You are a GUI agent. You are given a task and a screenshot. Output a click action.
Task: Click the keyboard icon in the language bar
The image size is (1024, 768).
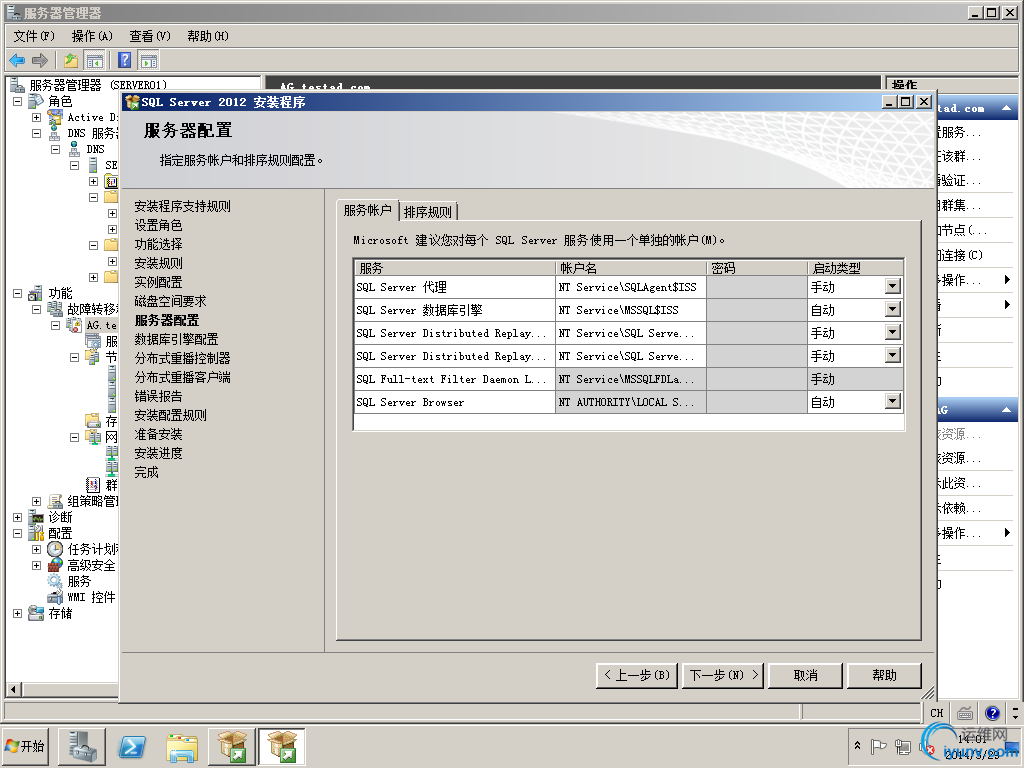965,713
